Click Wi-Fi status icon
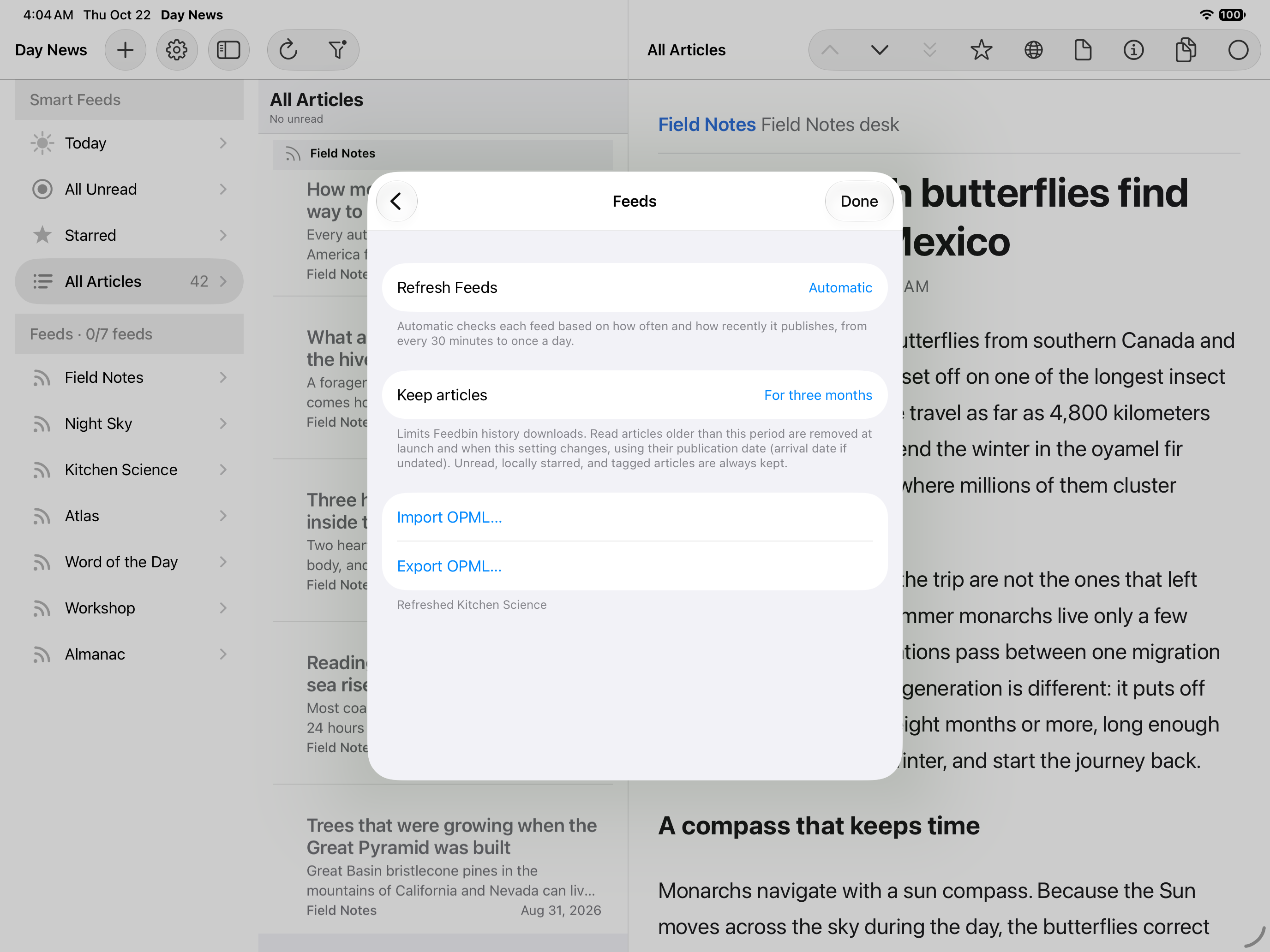Viewport: 1270px width, 952px height. 1207,15
